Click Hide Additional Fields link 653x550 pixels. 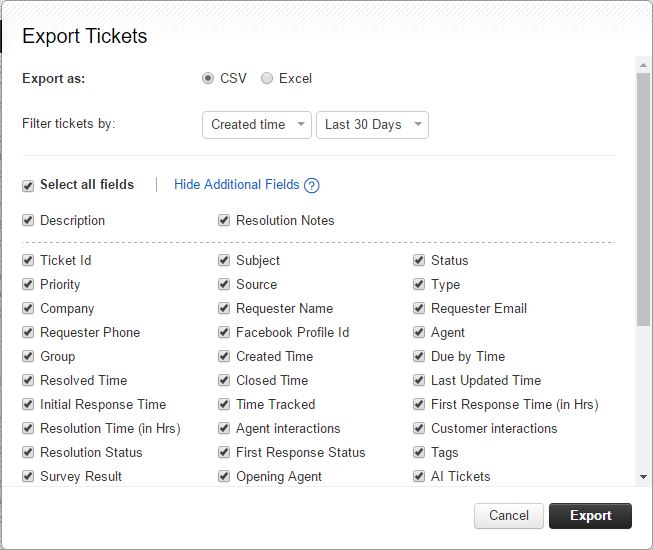pyautogui.click(x=237, y=184)
